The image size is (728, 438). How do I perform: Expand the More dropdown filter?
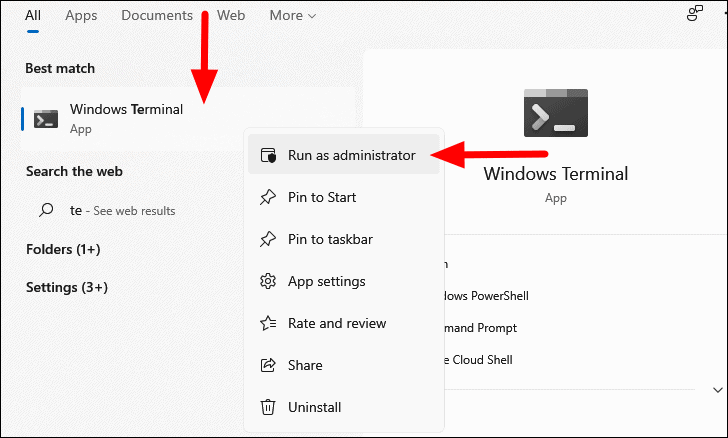292,15
